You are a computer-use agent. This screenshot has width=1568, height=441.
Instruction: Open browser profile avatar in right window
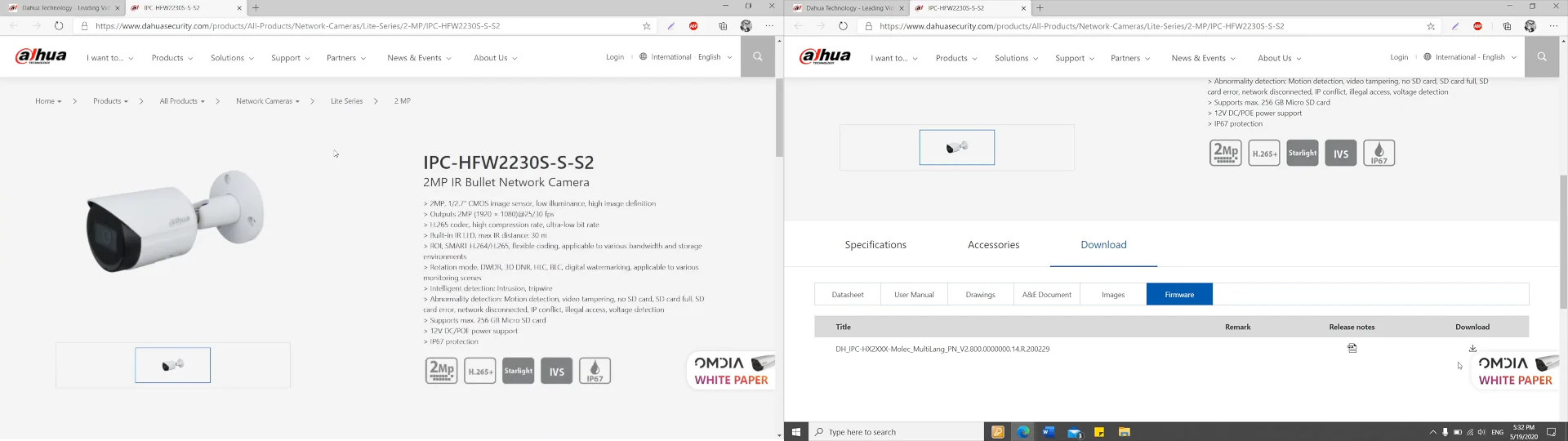coord(1530,26)
